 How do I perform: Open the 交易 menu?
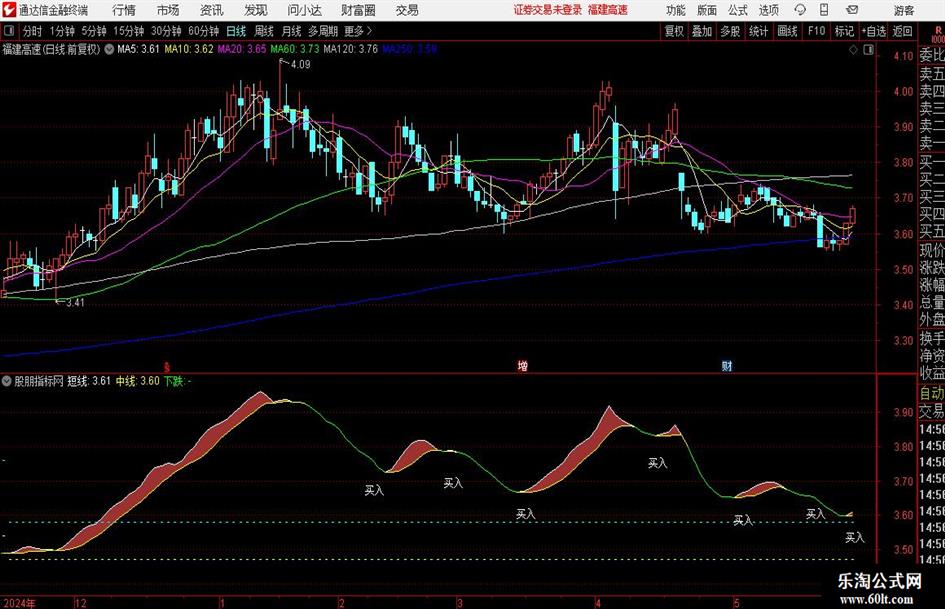pos(407,10)
